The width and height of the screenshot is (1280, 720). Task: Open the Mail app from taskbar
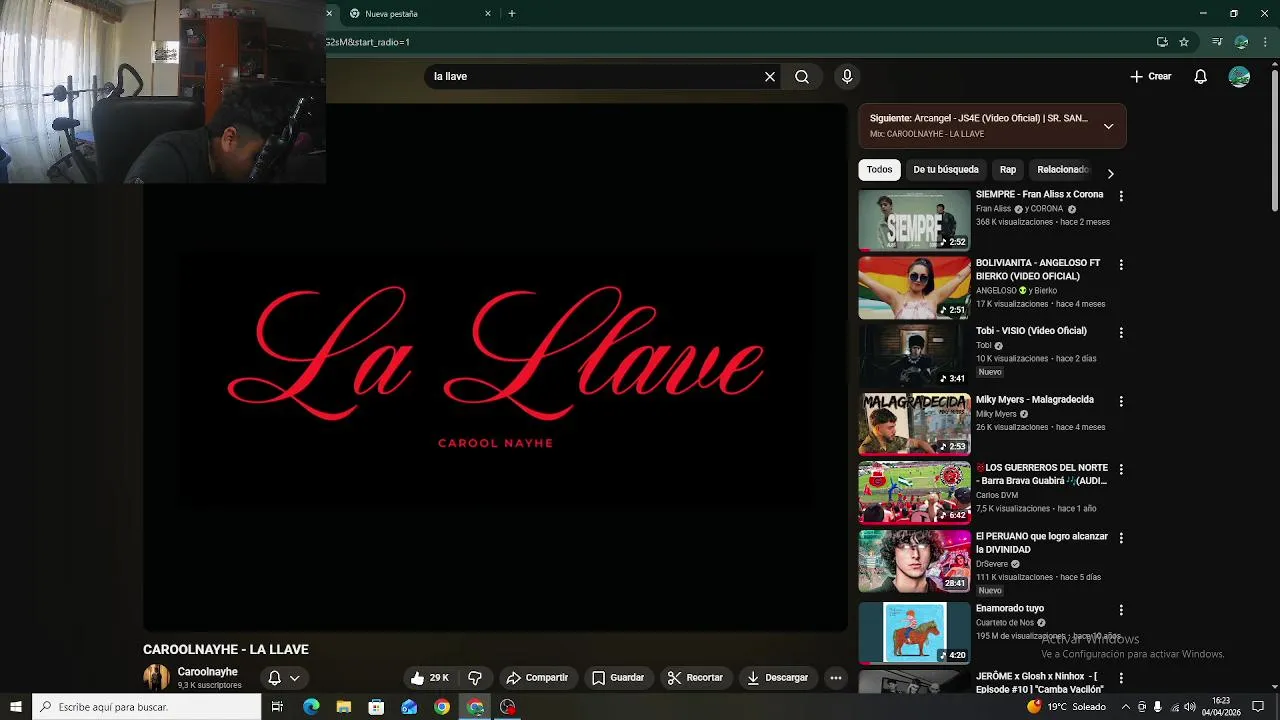click(409, 707)
